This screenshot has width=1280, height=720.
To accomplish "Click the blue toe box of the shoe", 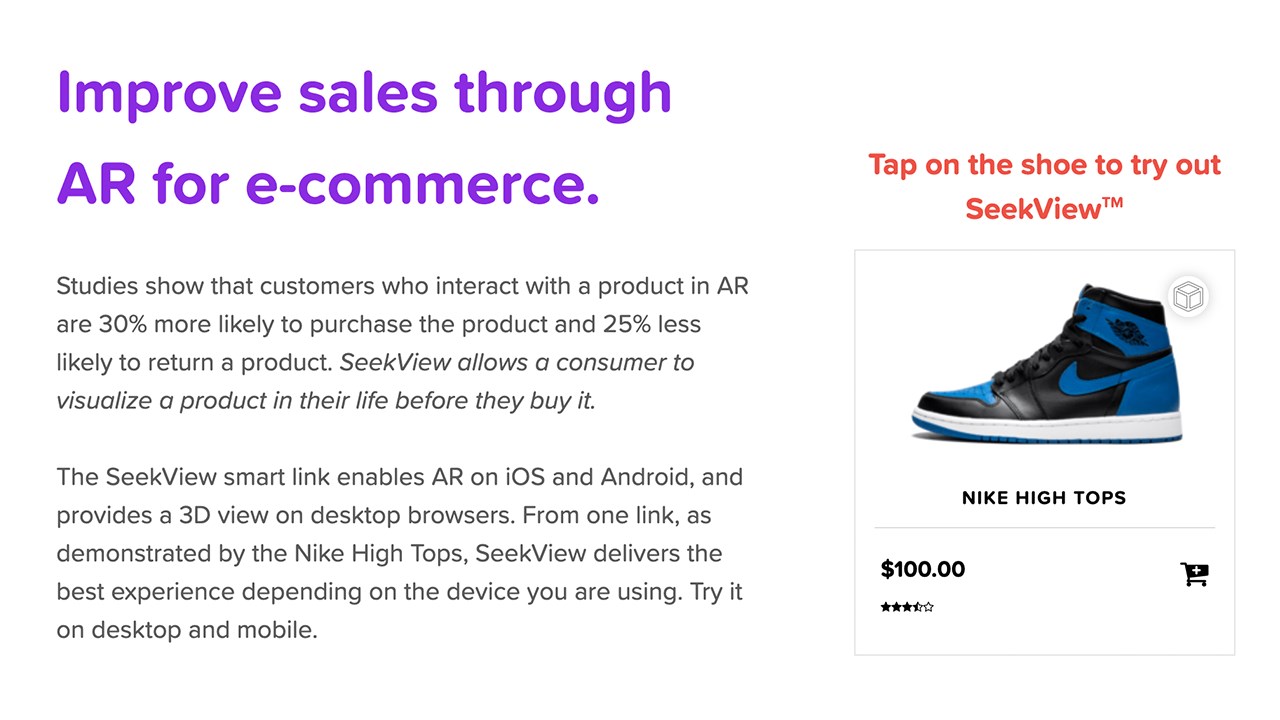I will coord(955,392).
